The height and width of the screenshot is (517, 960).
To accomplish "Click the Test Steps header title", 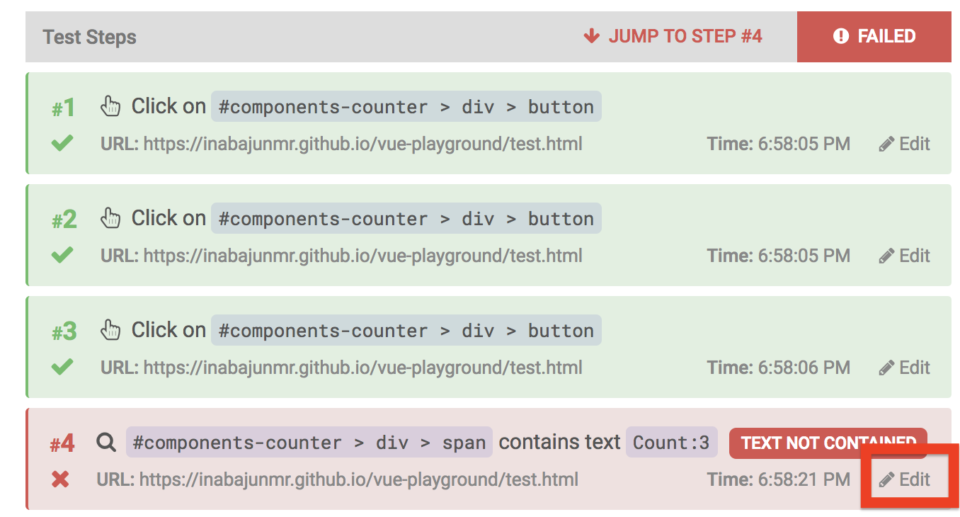I will 89,37.
